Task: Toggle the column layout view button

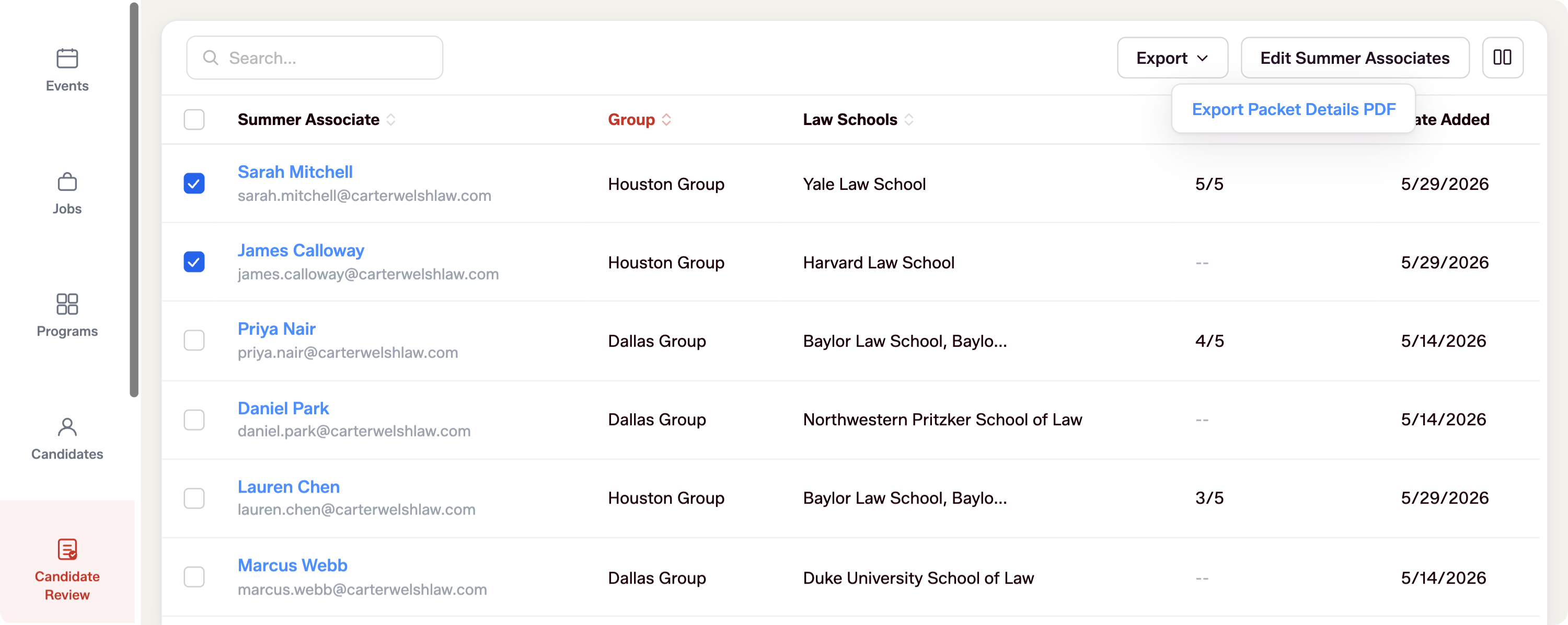Action: (1502, 58)
